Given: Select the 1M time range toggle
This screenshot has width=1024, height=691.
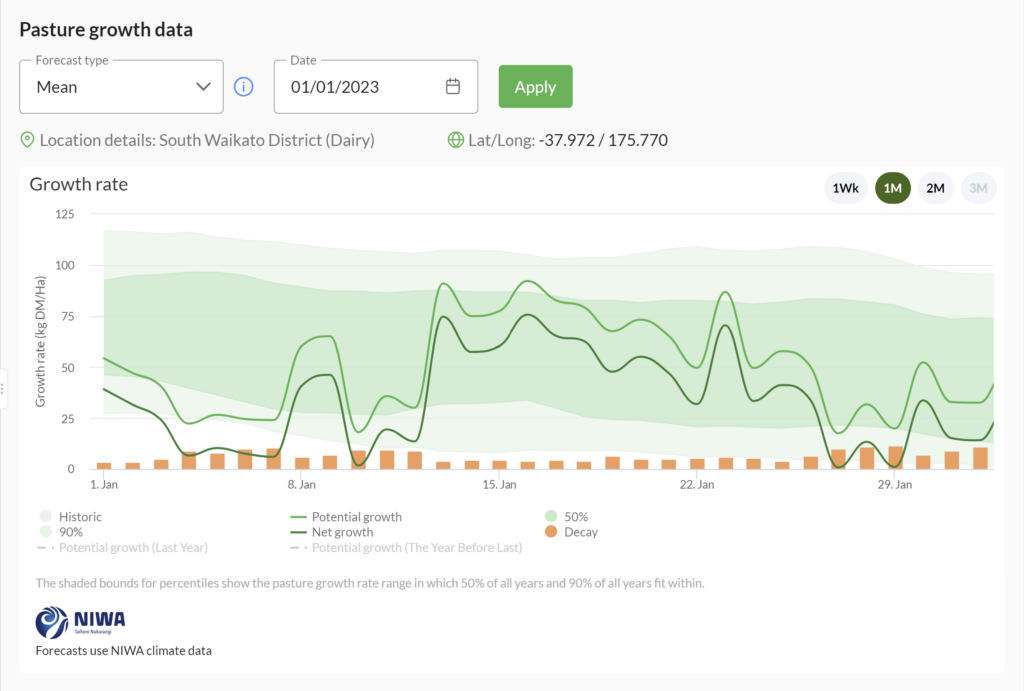Looking at the screenshot, I should pyautogui.click(x=892, y=187).
